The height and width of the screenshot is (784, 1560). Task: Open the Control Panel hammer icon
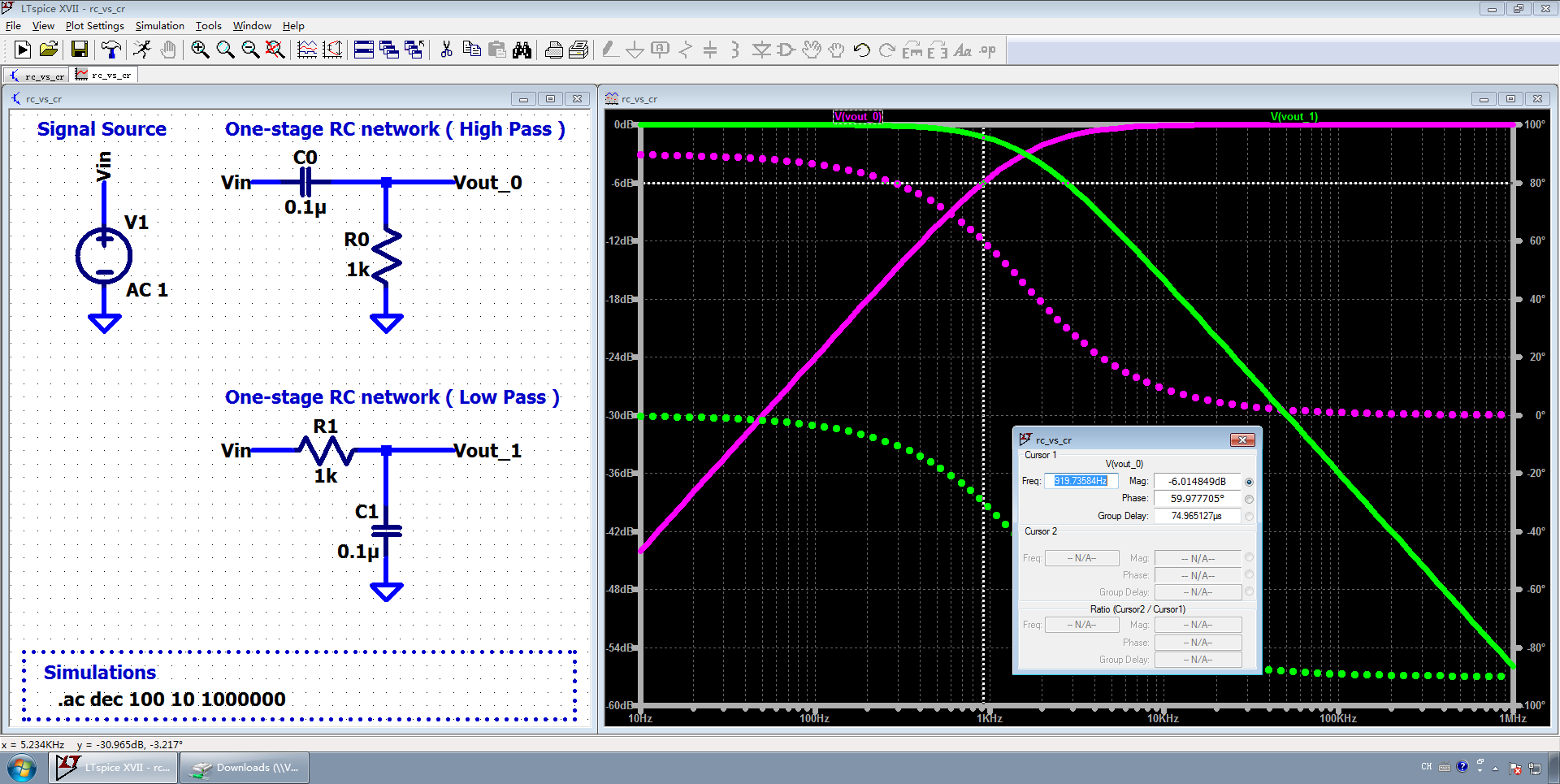tap(110, 50)
